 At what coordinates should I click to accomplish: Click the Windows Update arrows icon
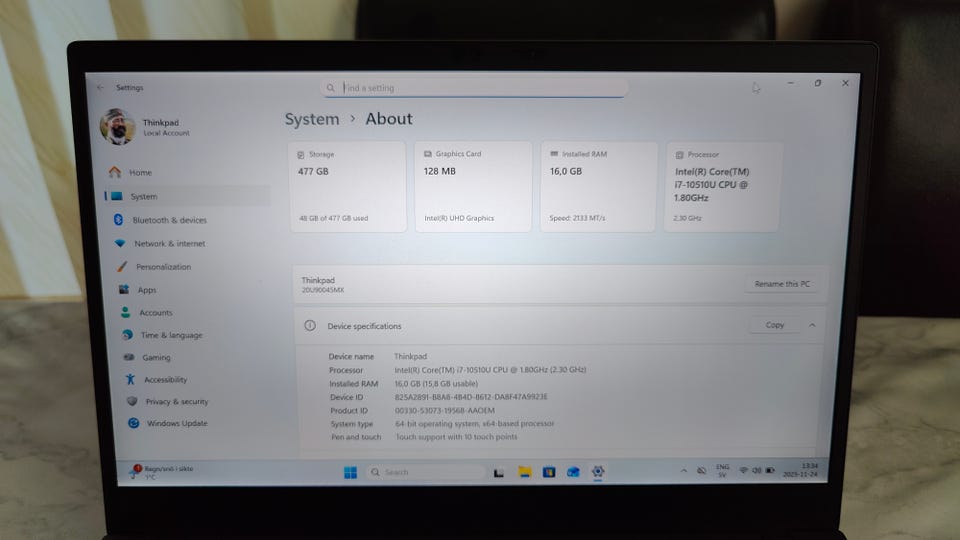point(133,423)
